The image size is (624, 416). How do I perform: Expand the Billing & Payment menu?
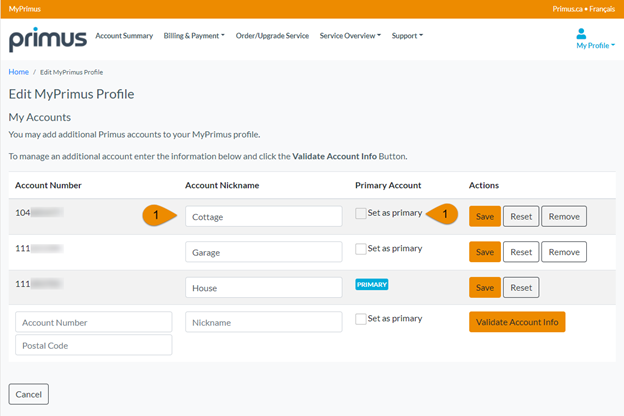pos(194,36)
